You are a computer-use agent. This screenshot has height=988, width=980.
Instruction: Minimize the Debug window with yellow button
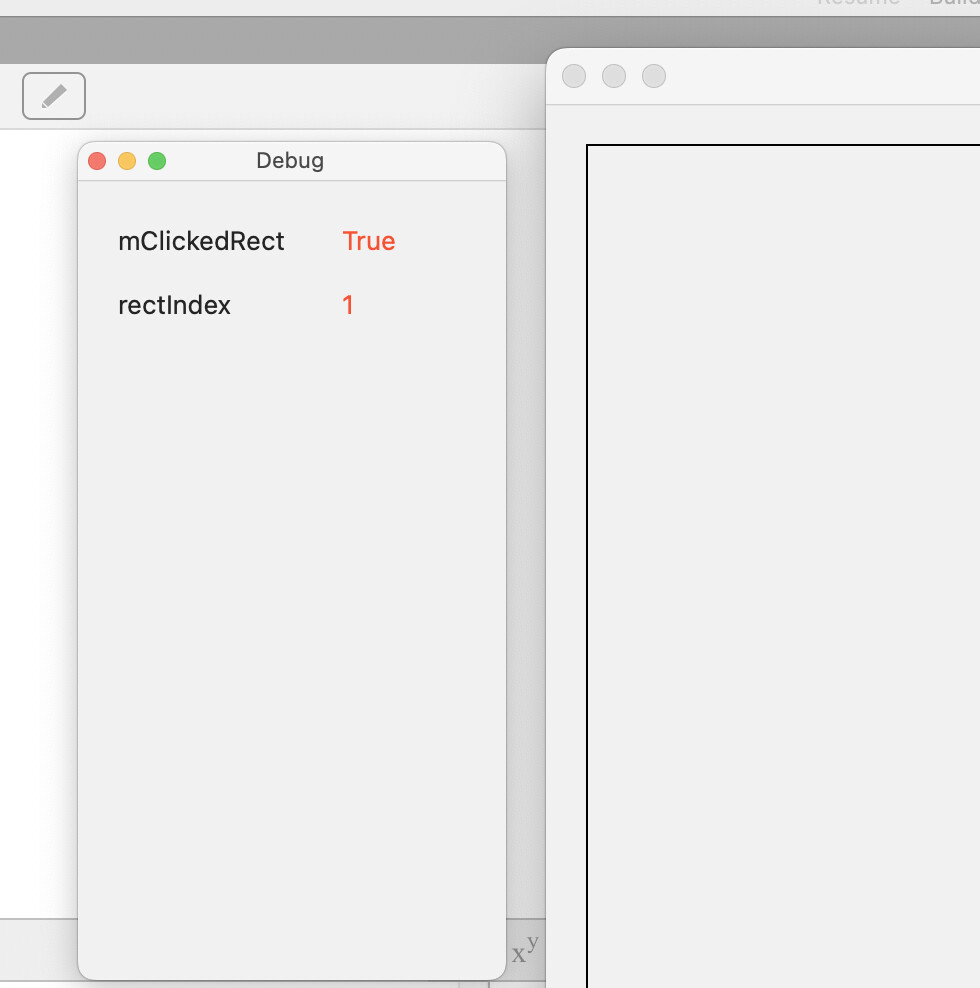click(127, 161)
